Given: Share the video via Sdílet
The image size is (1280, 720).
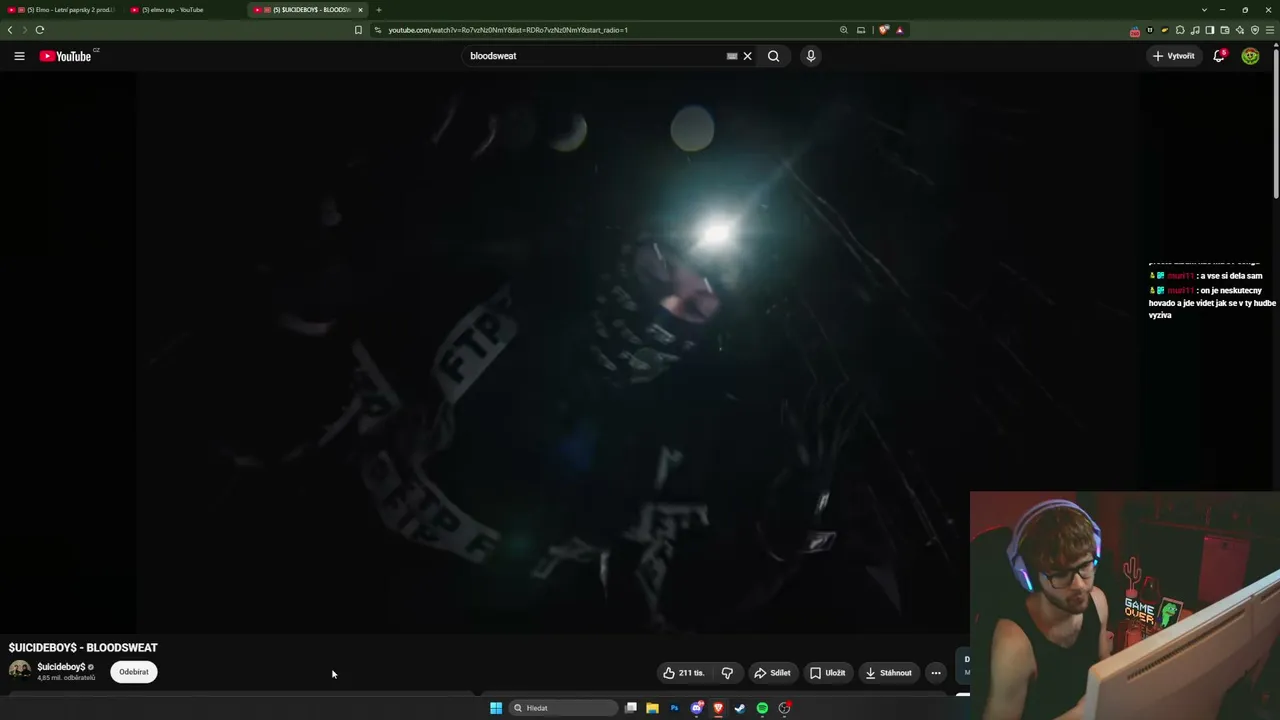Looking at the screenshot, I should pyautogui.click(x=772, y=673).
